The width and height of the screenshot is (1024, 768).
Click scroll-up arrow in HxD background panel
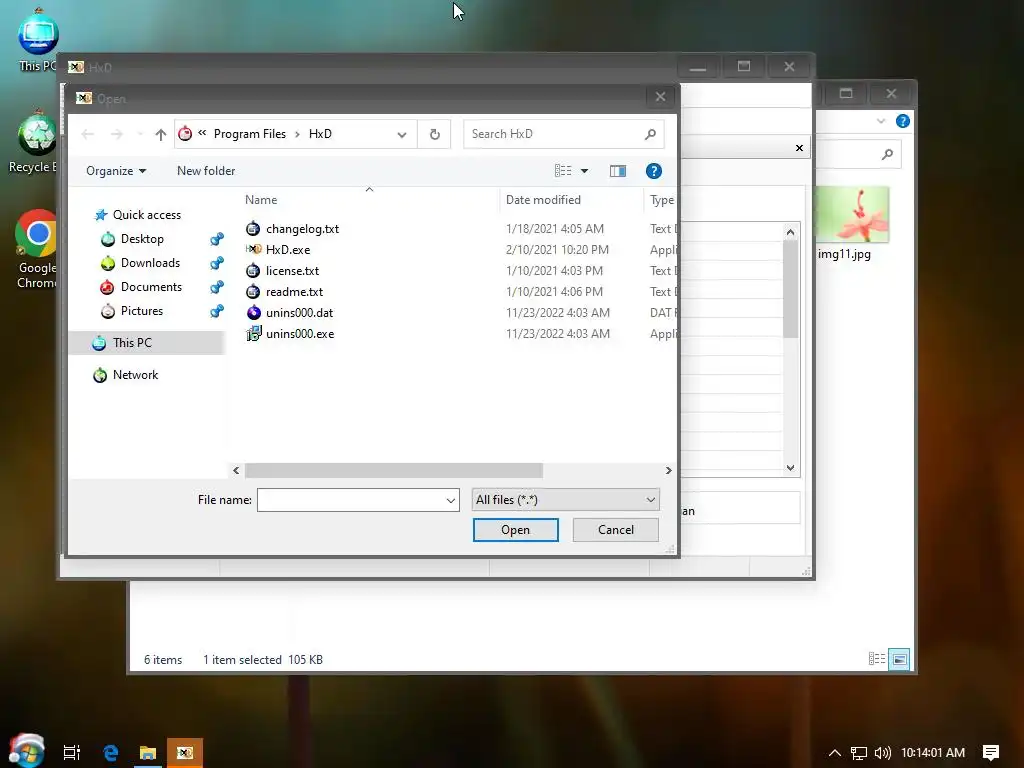tap(790, 232)
